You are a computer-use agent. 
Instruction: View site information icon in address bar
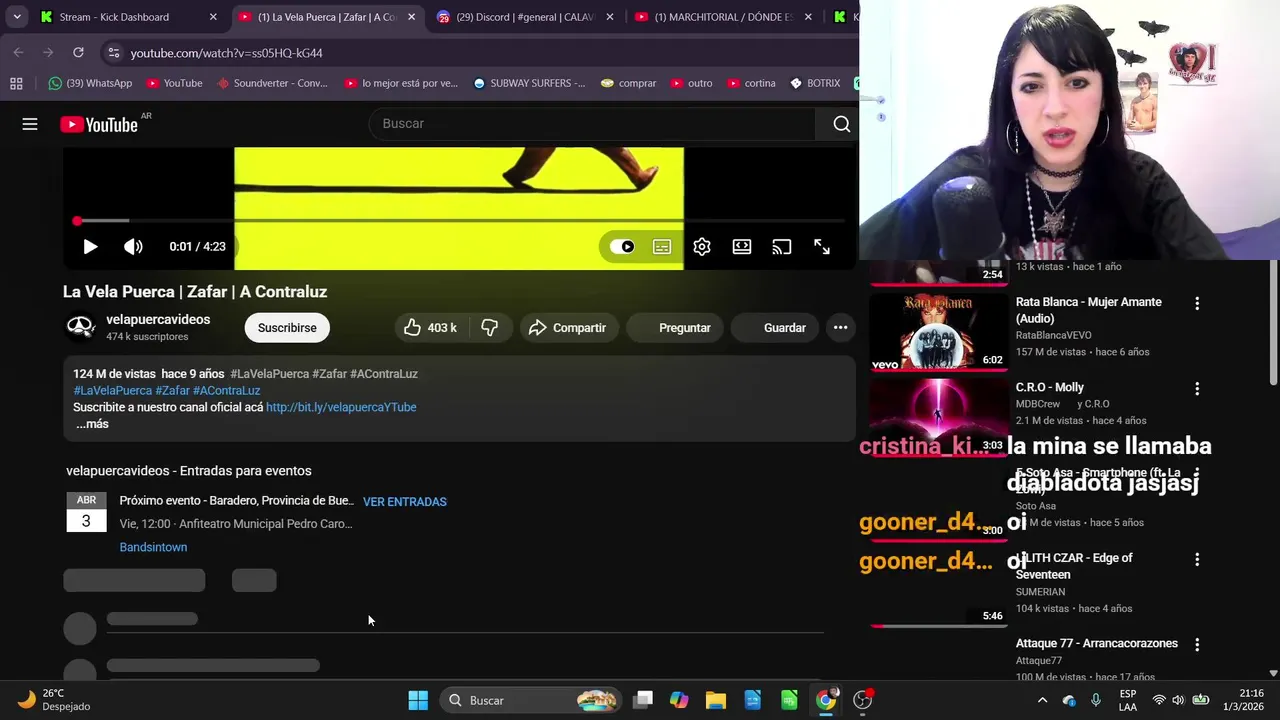[114, 53]
